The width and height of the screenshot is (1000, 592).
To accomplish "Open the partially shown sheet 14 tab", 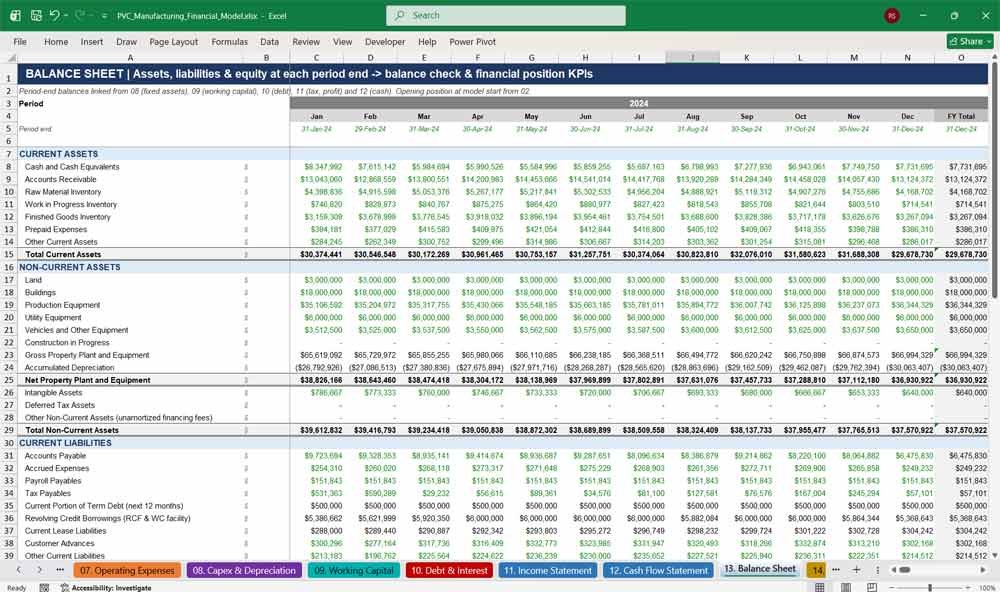I will tap(816, 570).
